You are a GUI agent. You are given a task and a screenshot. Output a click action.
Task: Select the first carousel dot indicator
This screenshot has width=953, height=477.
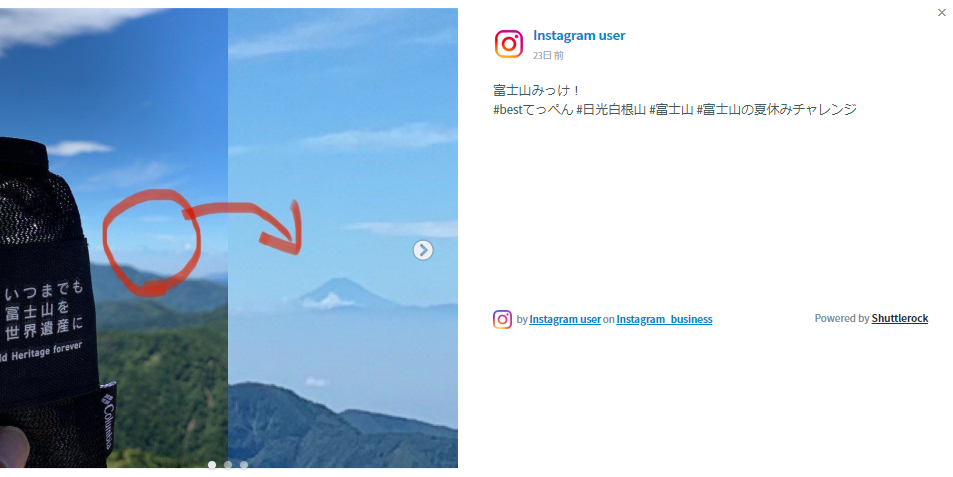(212, 465)
